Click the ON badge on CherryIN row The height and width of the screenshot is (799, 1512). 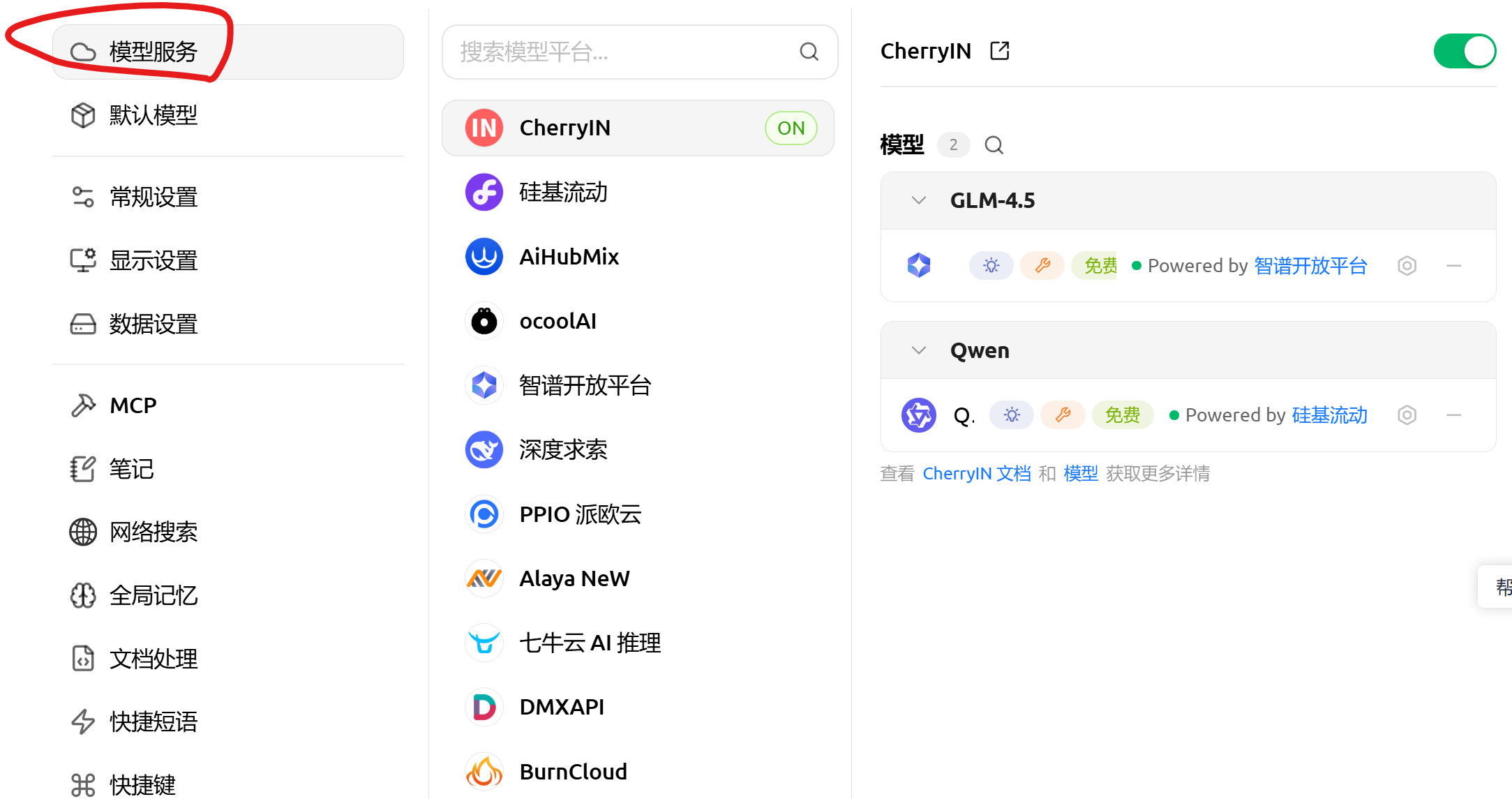pos(791,128)
